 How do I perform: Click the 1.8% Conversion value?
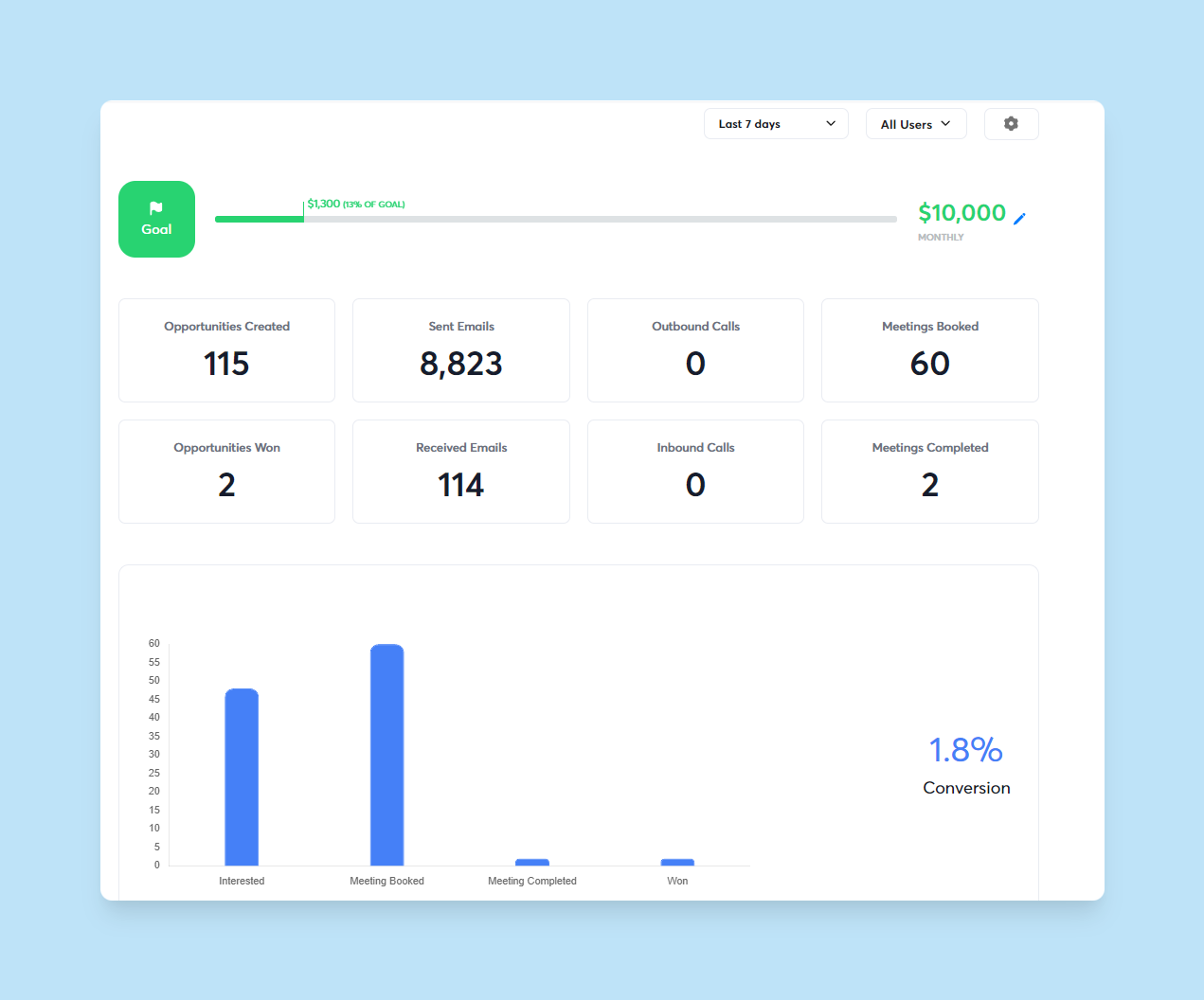point(965,749)
